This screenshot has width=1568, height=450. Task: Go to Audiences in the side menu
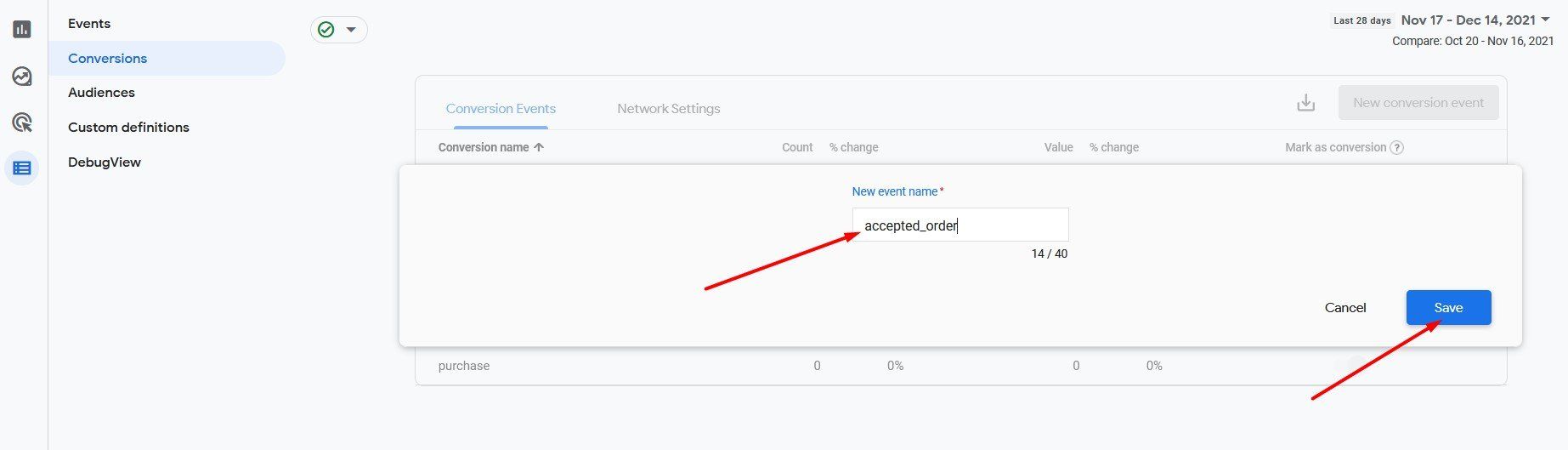coord(101,93)
